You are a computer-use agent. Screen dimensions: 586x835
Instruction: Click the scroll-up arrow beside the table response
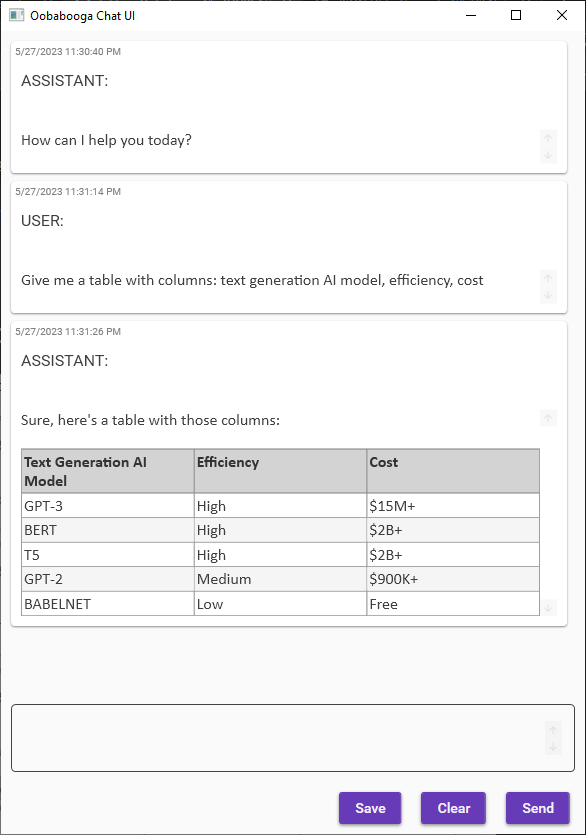coord(548,418)
